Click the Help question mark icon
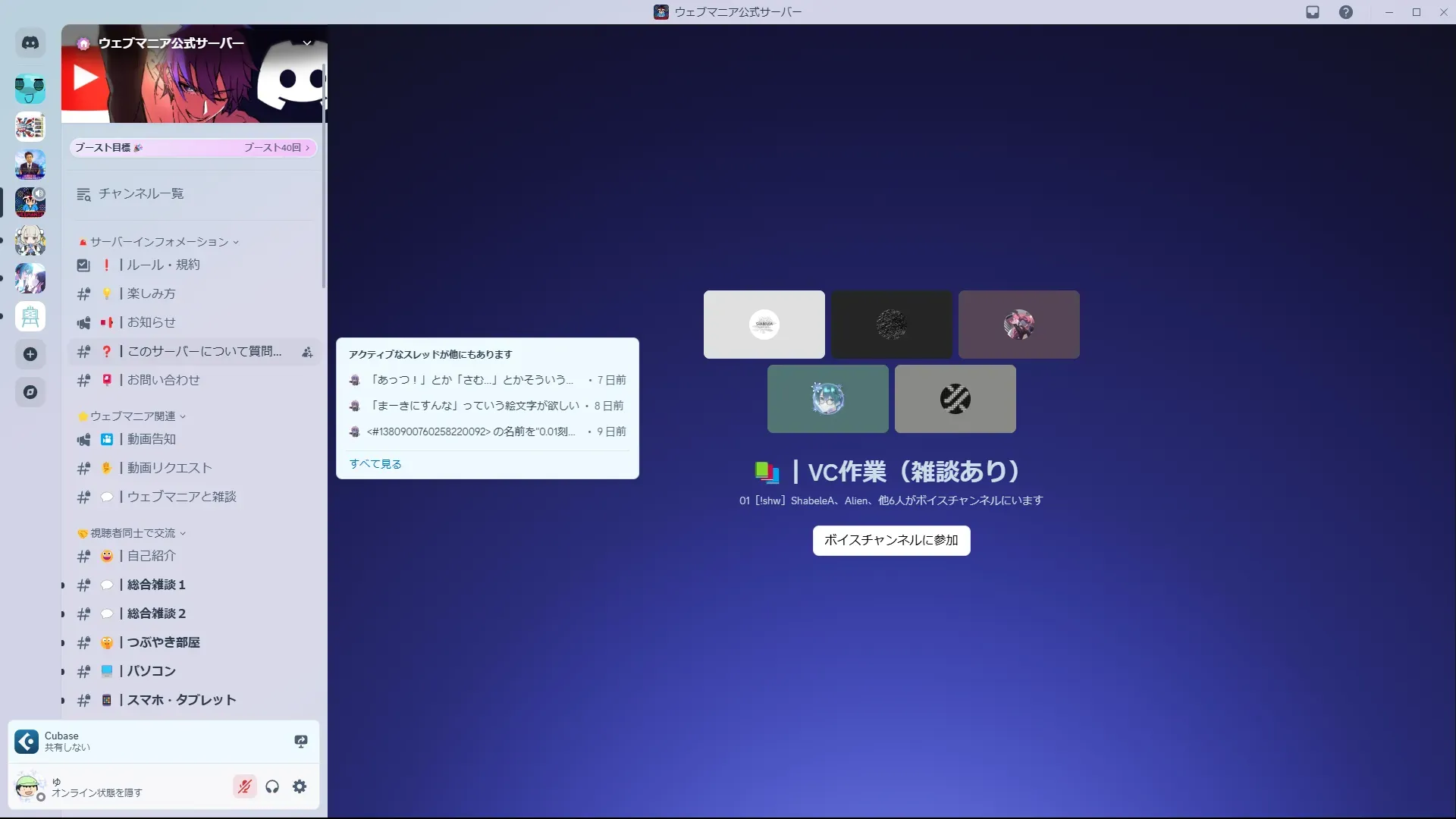This screenshot has height=819, width=1456. [1345, 12]
